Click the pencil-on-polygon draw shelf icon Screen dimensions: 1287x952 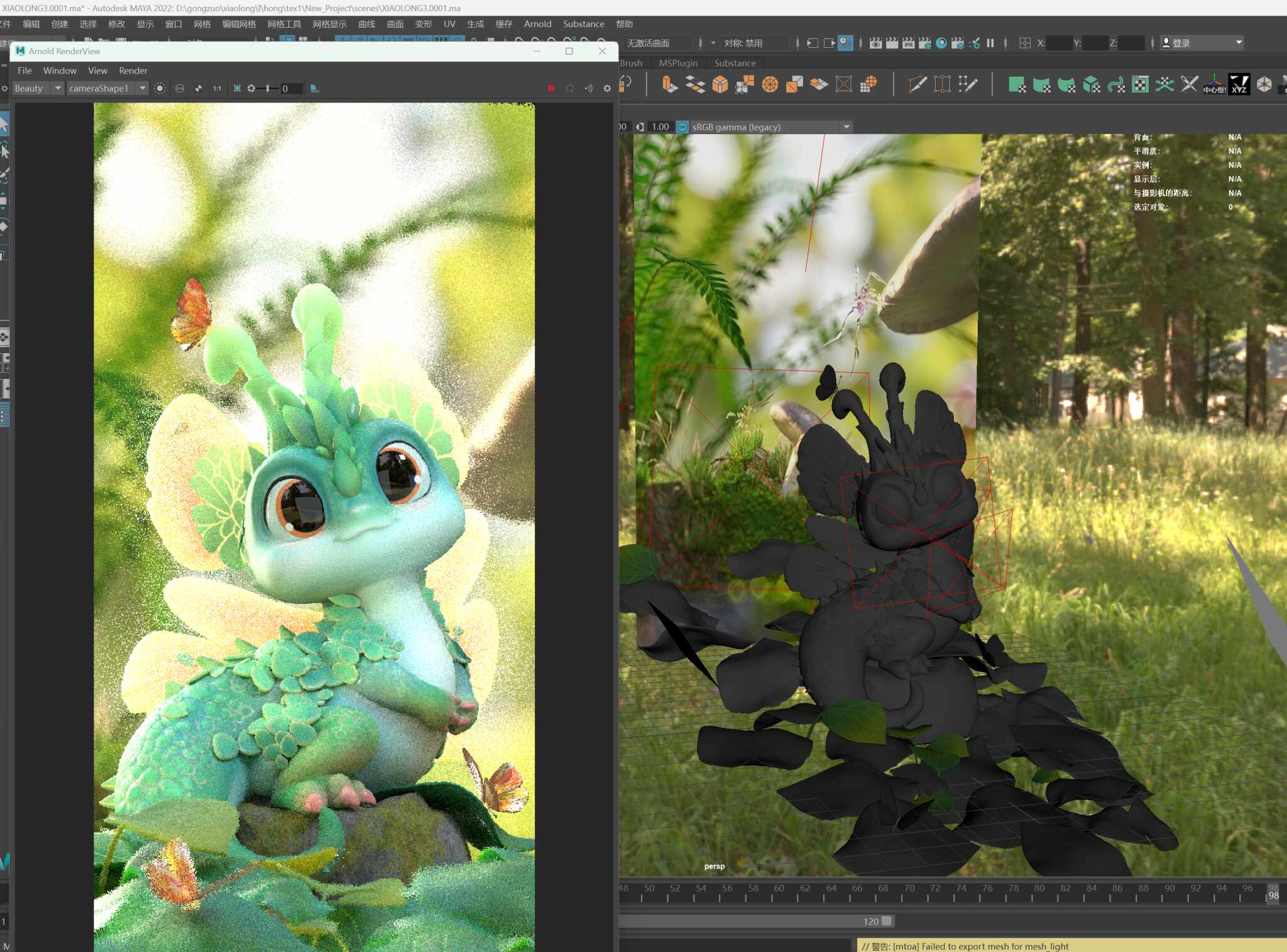pos(917,84)
